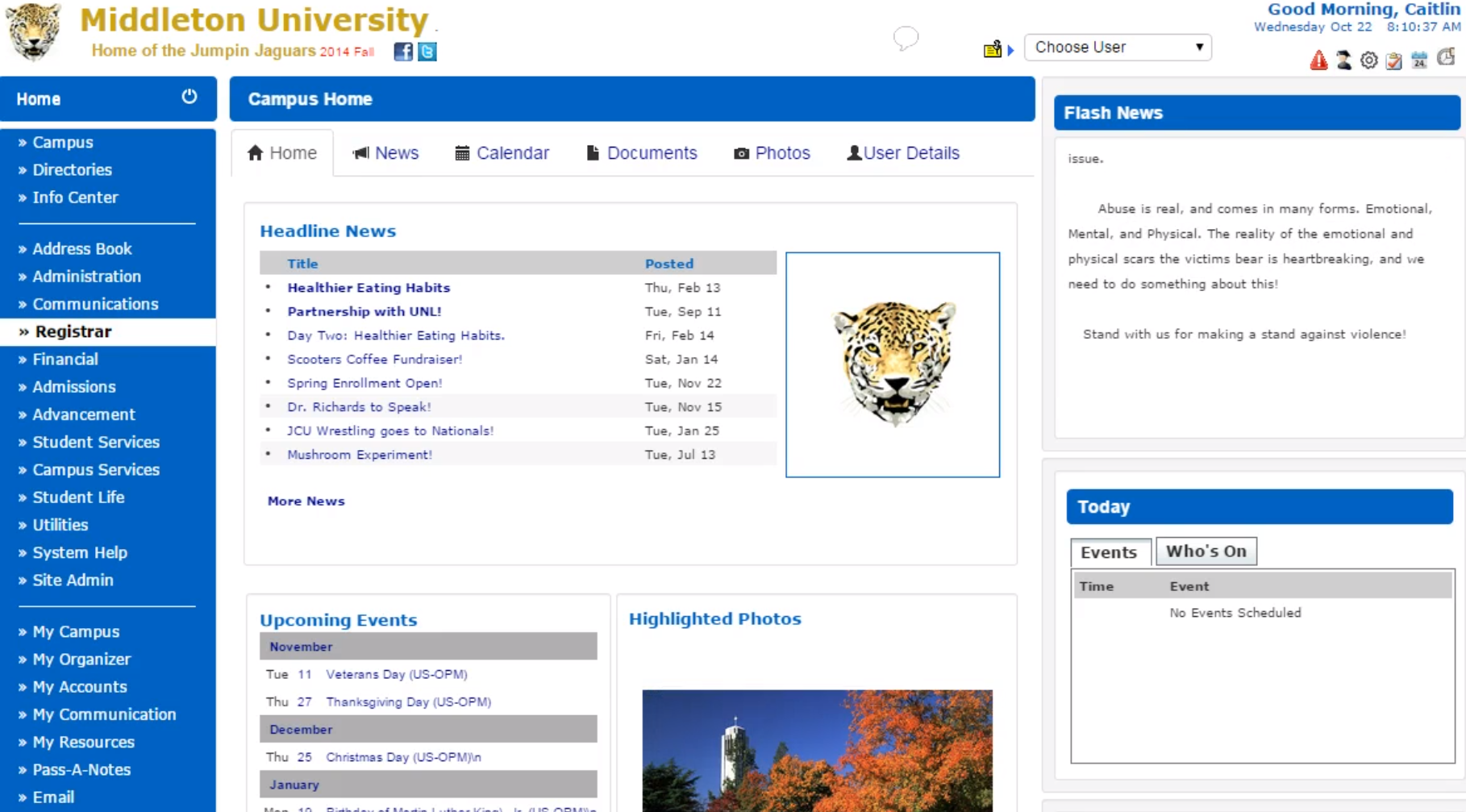Image resolution: width=1466 pixels, height=812 pixels.
Task: Open the Documents tab
Action: 641,152
